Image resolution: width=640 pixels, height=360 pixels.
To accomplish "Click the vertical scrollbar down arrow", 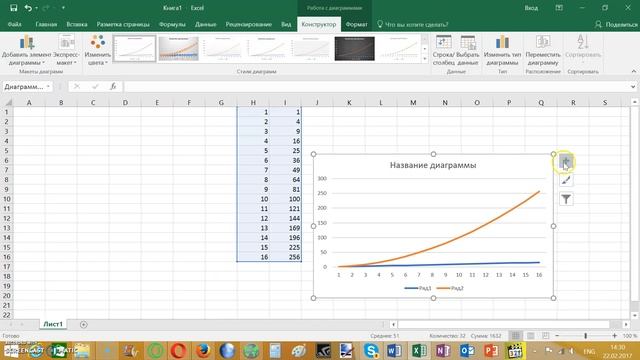I will click(634, 315).
